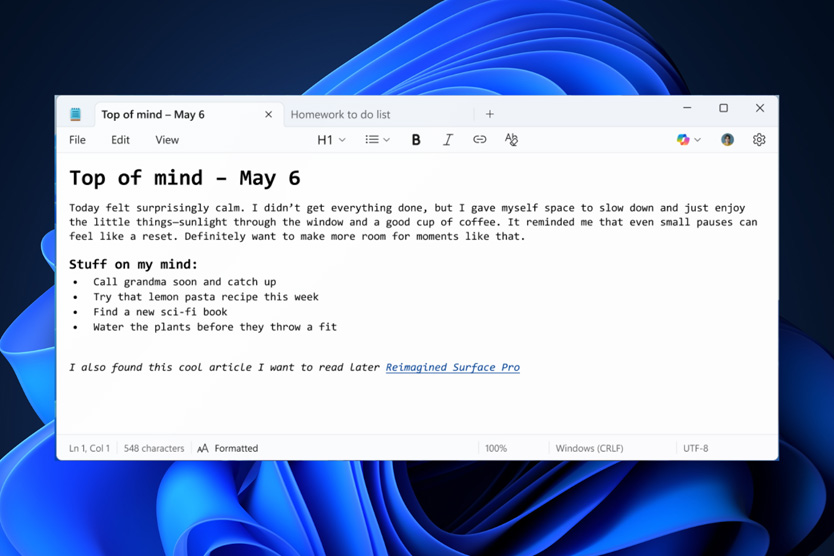
Task: Click the Notepad app icon in title bar
Action: (76, 114)
